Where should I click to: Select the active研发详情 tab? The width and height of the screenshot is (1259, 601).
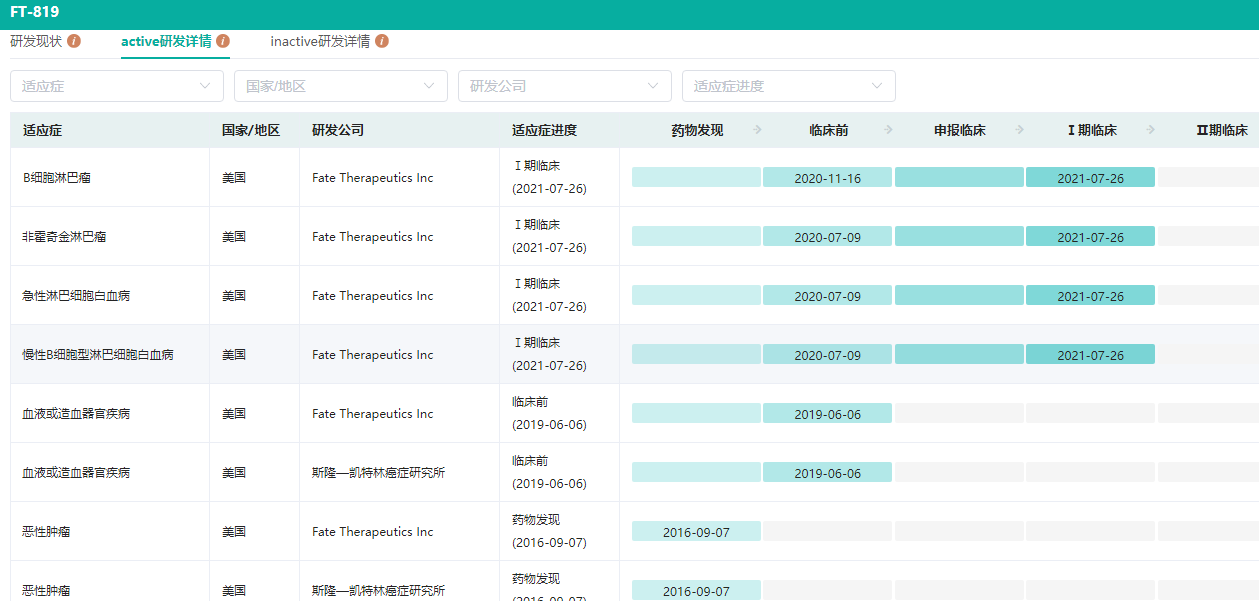(x=166, y=42)
